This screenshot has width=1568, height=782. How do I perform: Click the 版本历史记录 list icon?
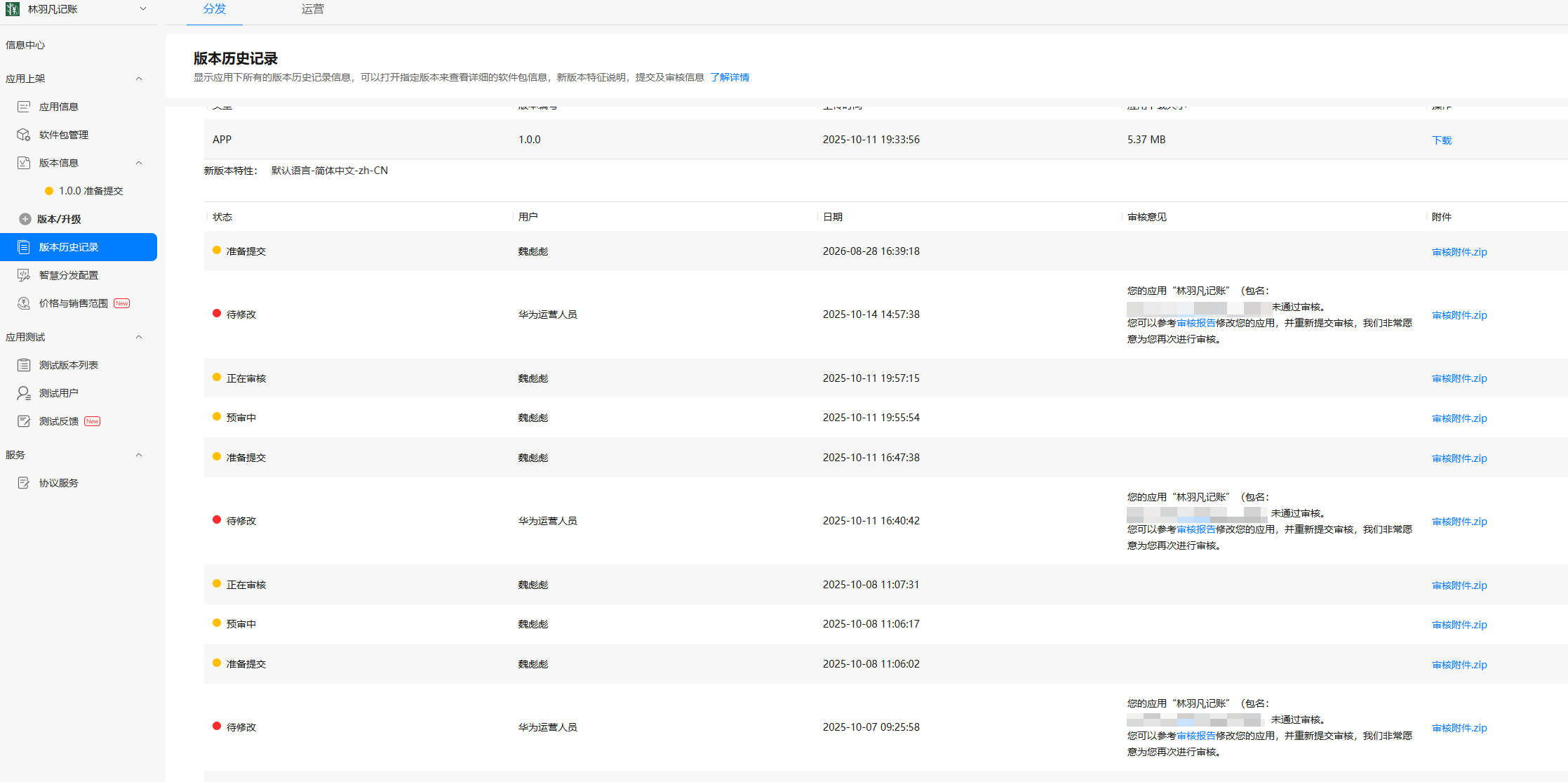click(24, 247)
